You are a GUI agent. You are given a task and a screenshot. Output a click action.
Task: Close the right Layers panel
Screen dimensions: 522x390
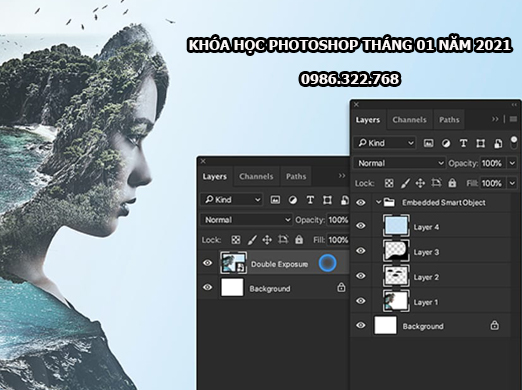coord(356,105)
